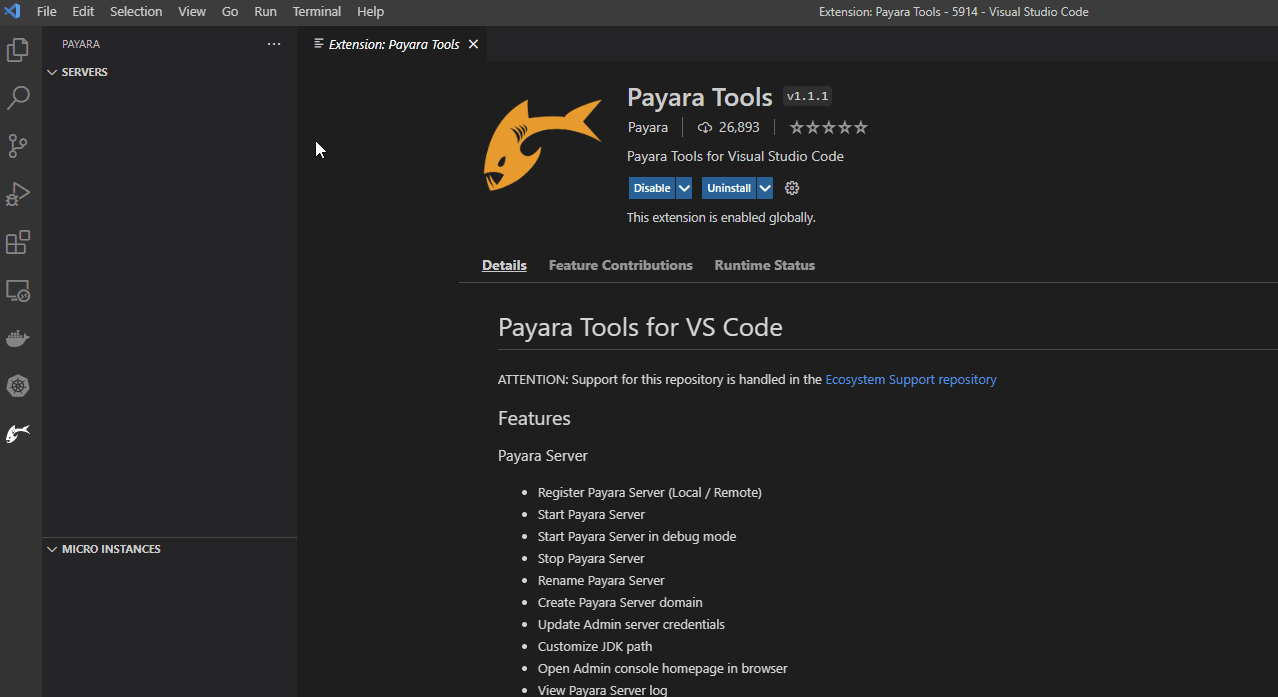1278x697 pixels.
Task: Open PAYARA panel More Actions ellipsis
Action: point(274,43)
